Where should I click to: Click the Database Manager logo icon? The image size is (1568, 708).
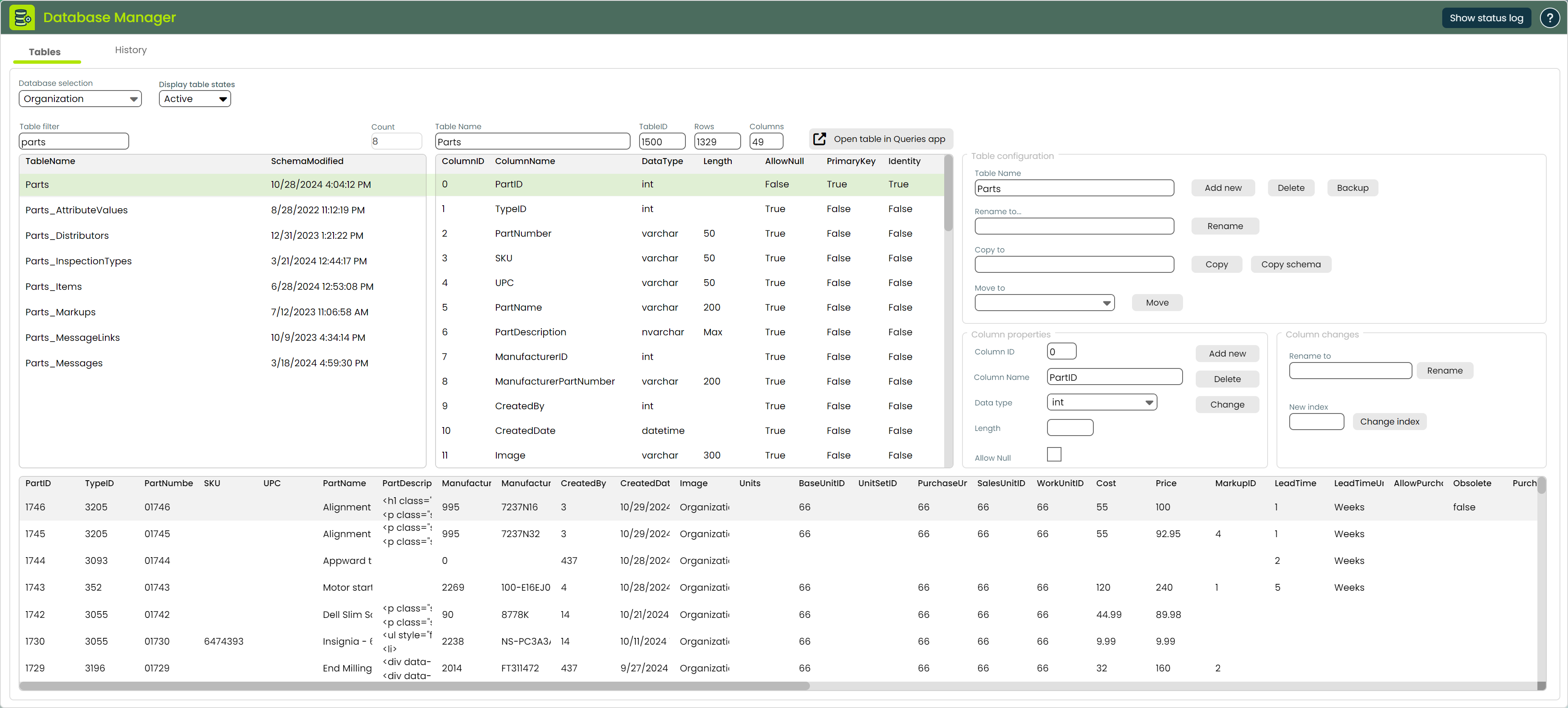point(22,17)
